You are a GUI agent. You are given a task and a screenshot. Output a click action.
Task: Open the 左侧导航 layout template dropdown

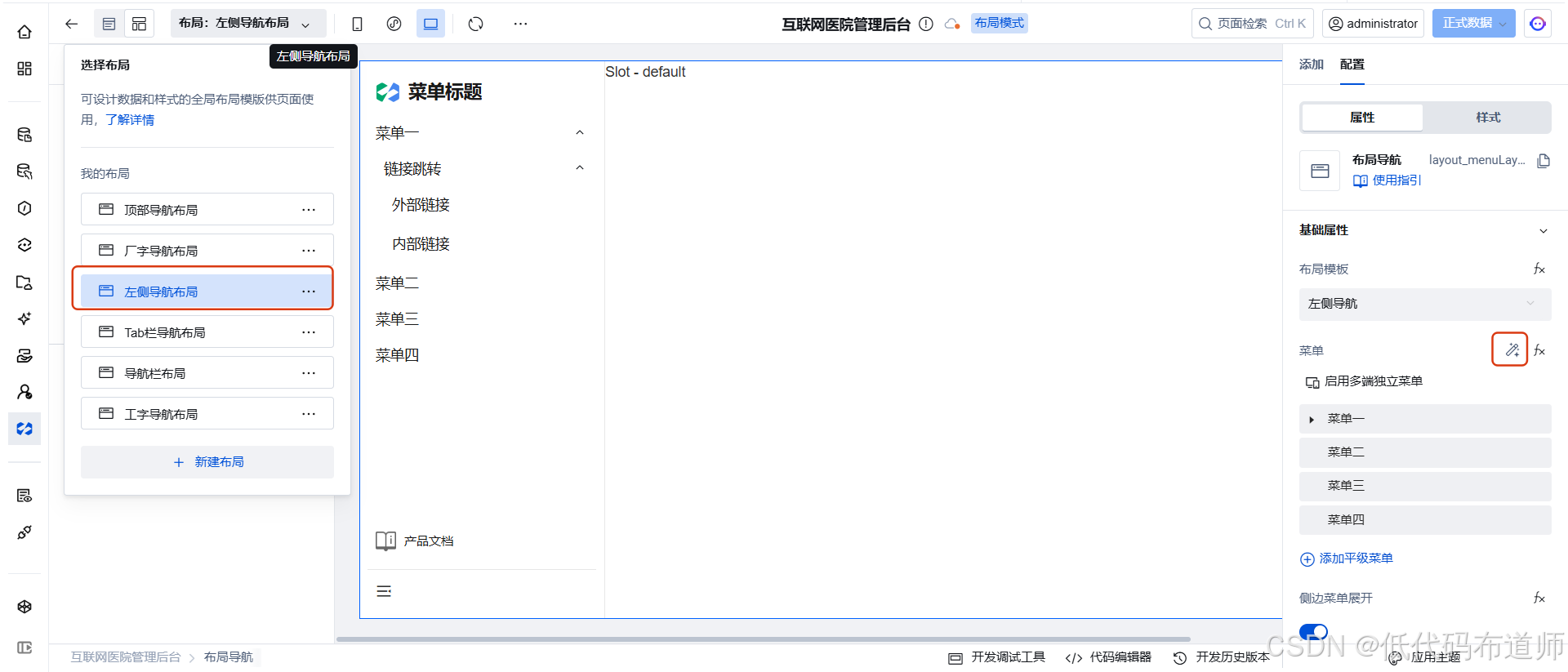pos(1425,304)
